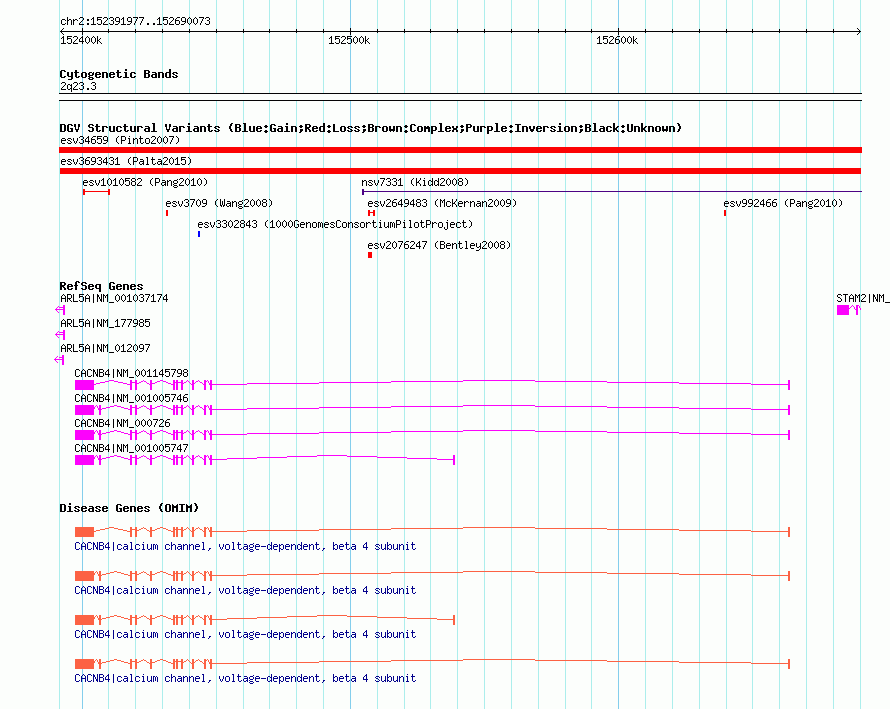Click the first OMIM CACNB4 calcium channel link

[x=245, y=546]
